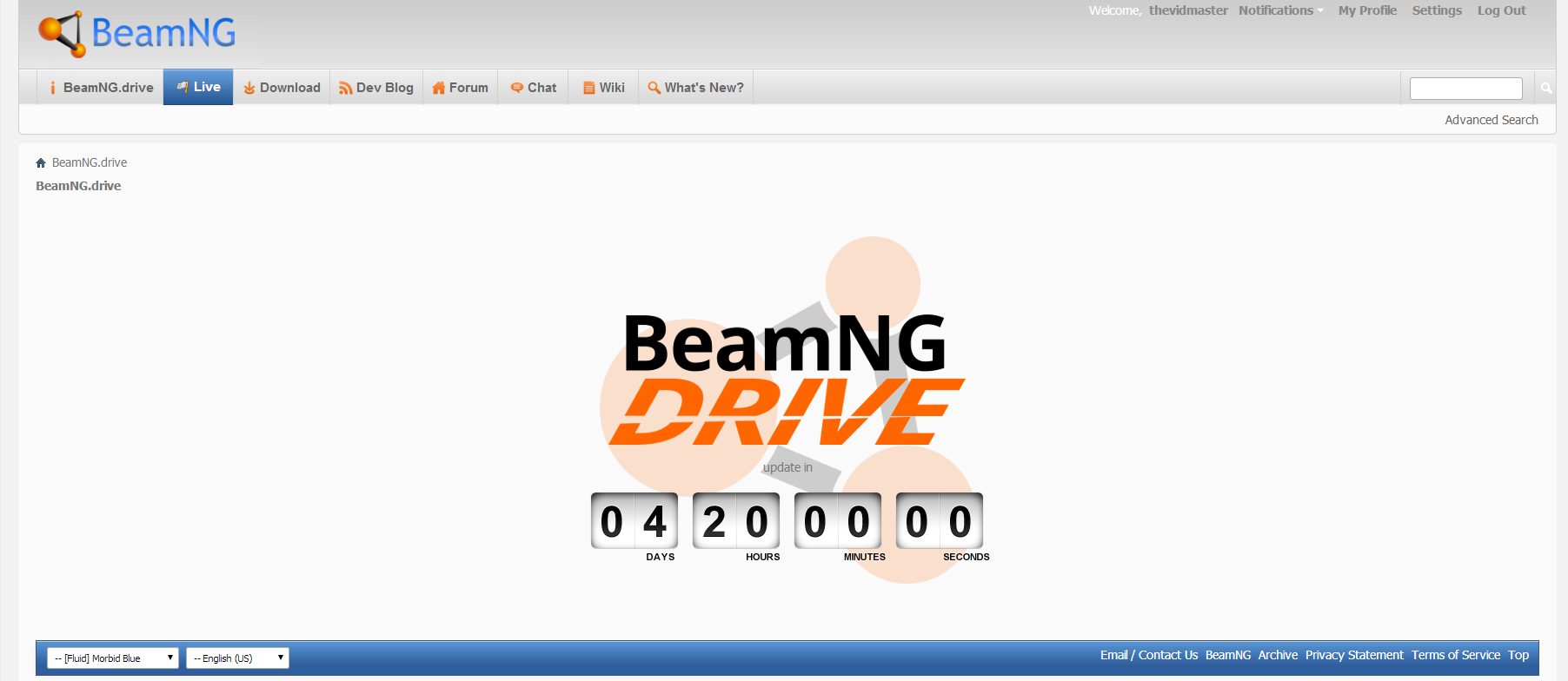Click the Log Out link
Screen dimensions: 1568x681
click(1501, 10)
